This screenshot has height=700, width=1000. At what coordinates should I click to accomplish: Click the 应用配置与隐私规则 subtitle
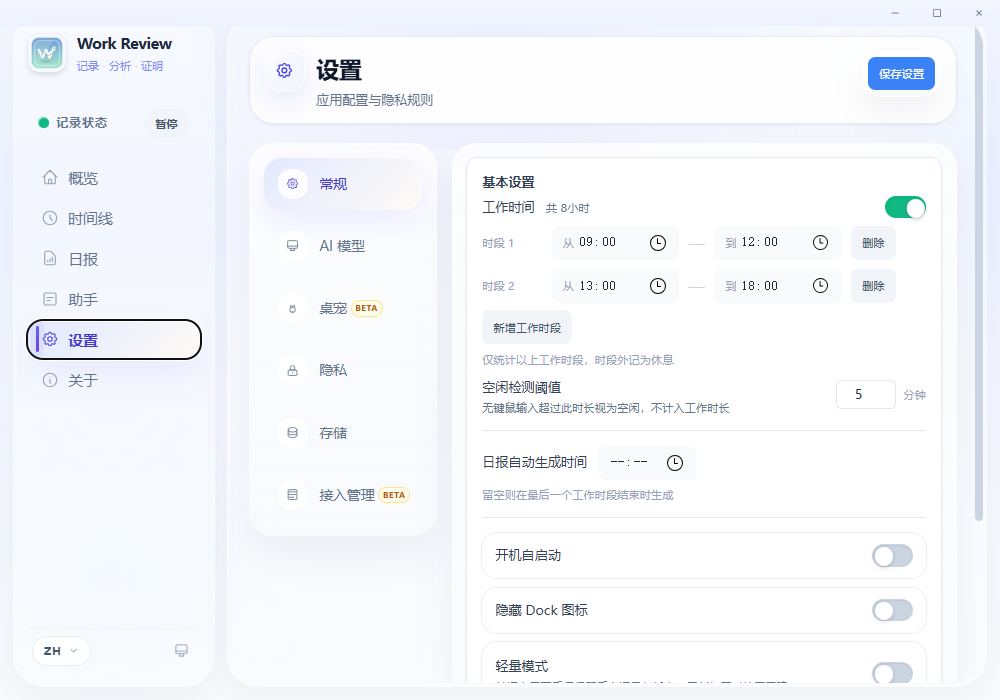coord(374,100)
